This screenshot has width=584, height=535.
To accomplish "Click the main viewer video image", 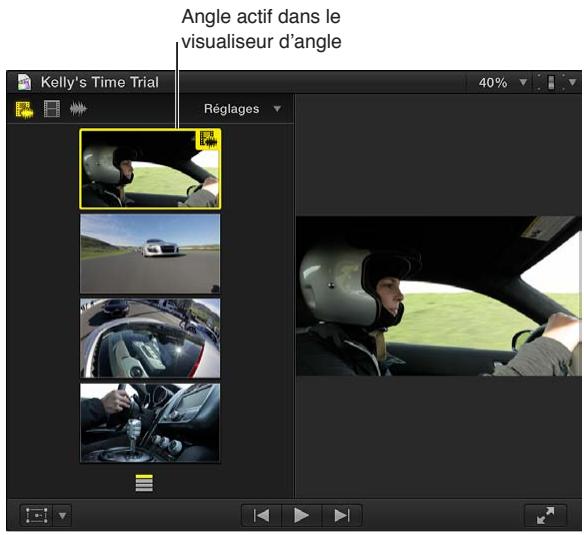I will (438, 296).
